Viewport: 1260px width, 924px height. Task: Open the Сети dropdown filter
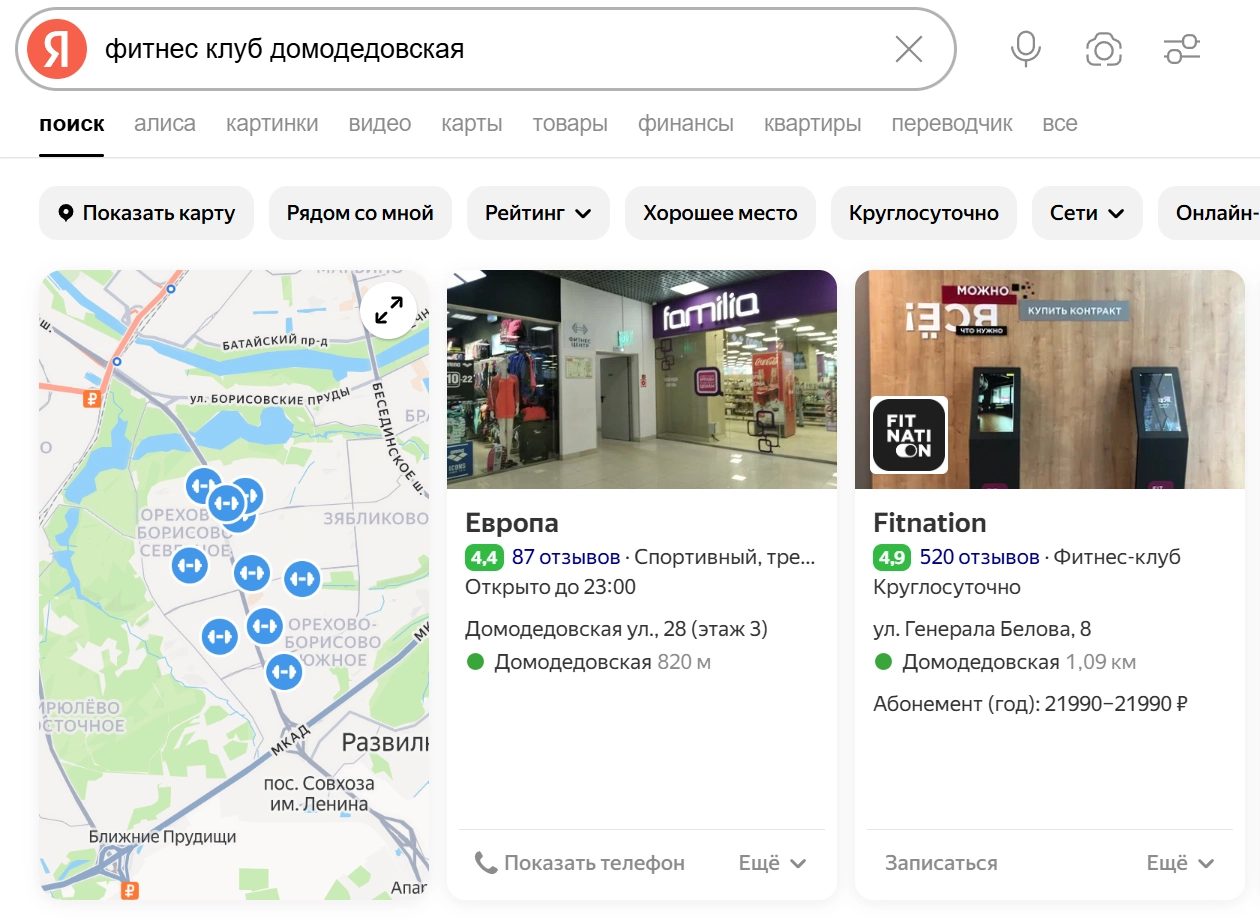pos(1087,213)
